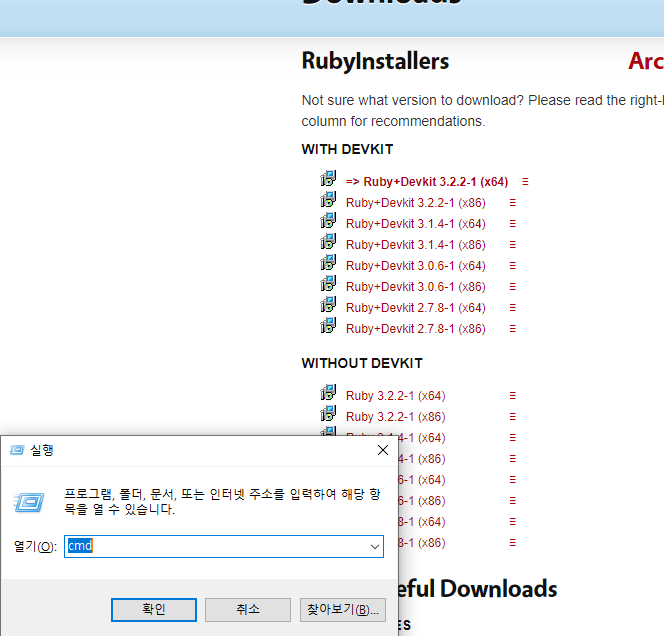Download Ruby+Devkit 3.0.6-1 (x64)
Viewport: 664px width, 636px height.
click(415, 265)
